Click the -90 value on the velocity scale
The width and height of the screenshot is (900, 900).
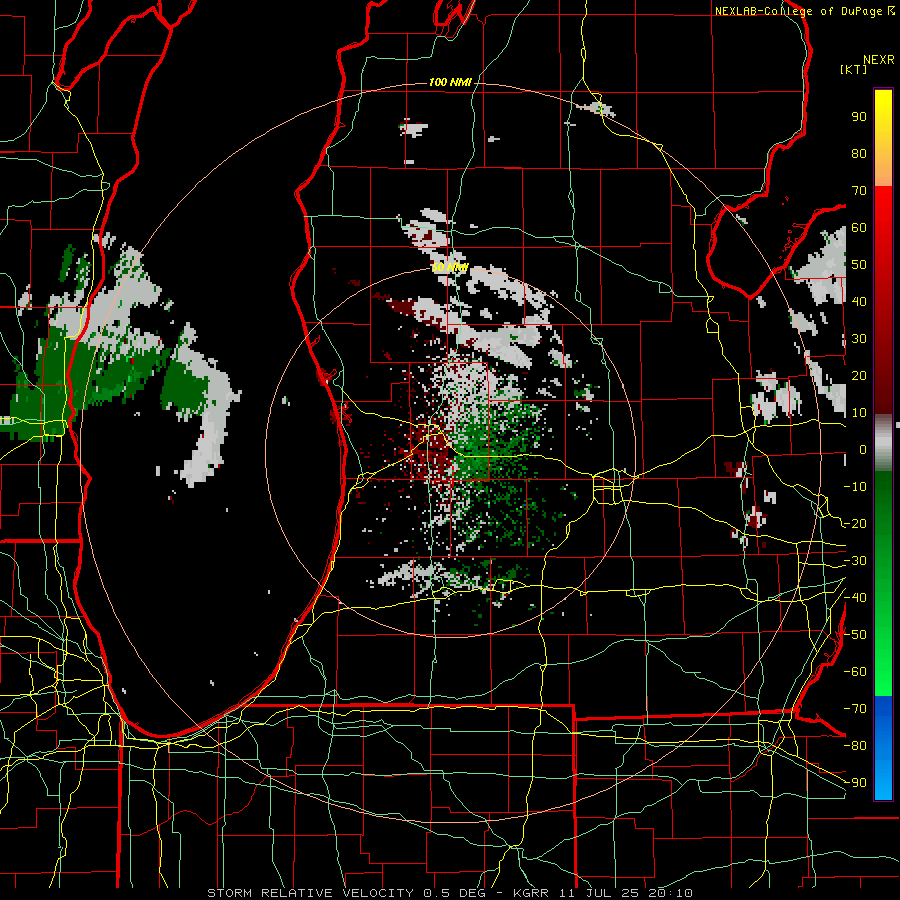pos(855,783)
